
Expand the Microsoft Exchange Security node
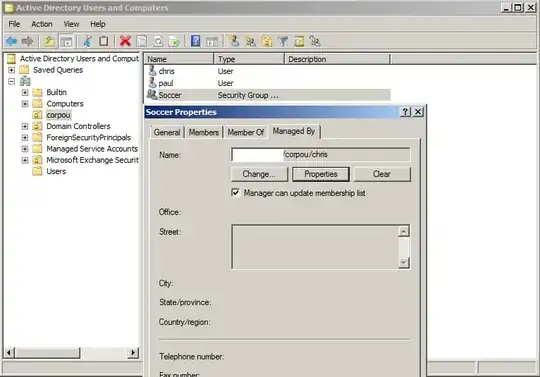[x=25, y=160]
